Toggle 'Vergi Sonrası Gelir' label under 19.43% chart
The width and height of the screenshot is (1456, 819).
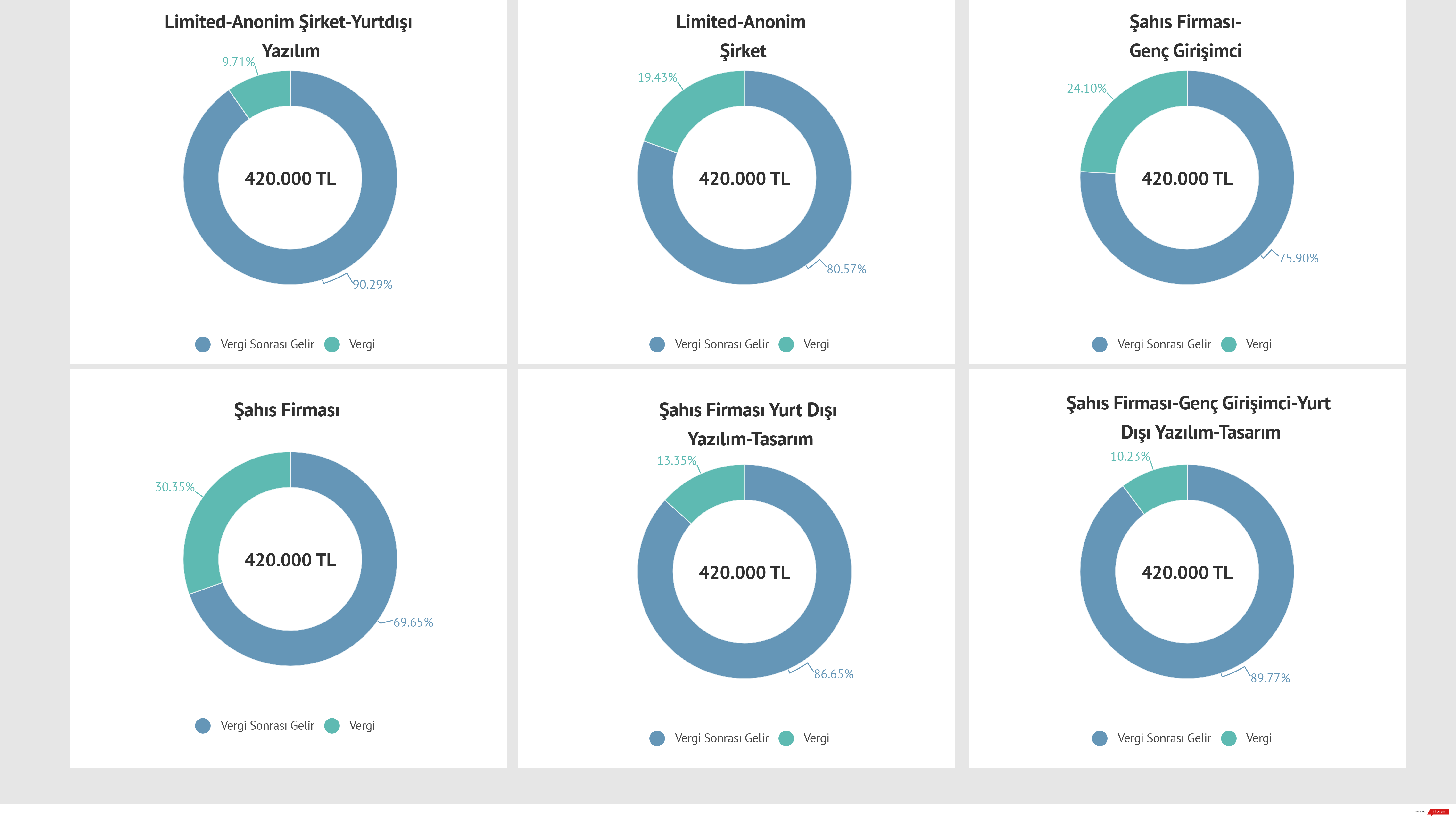point(722,344)
